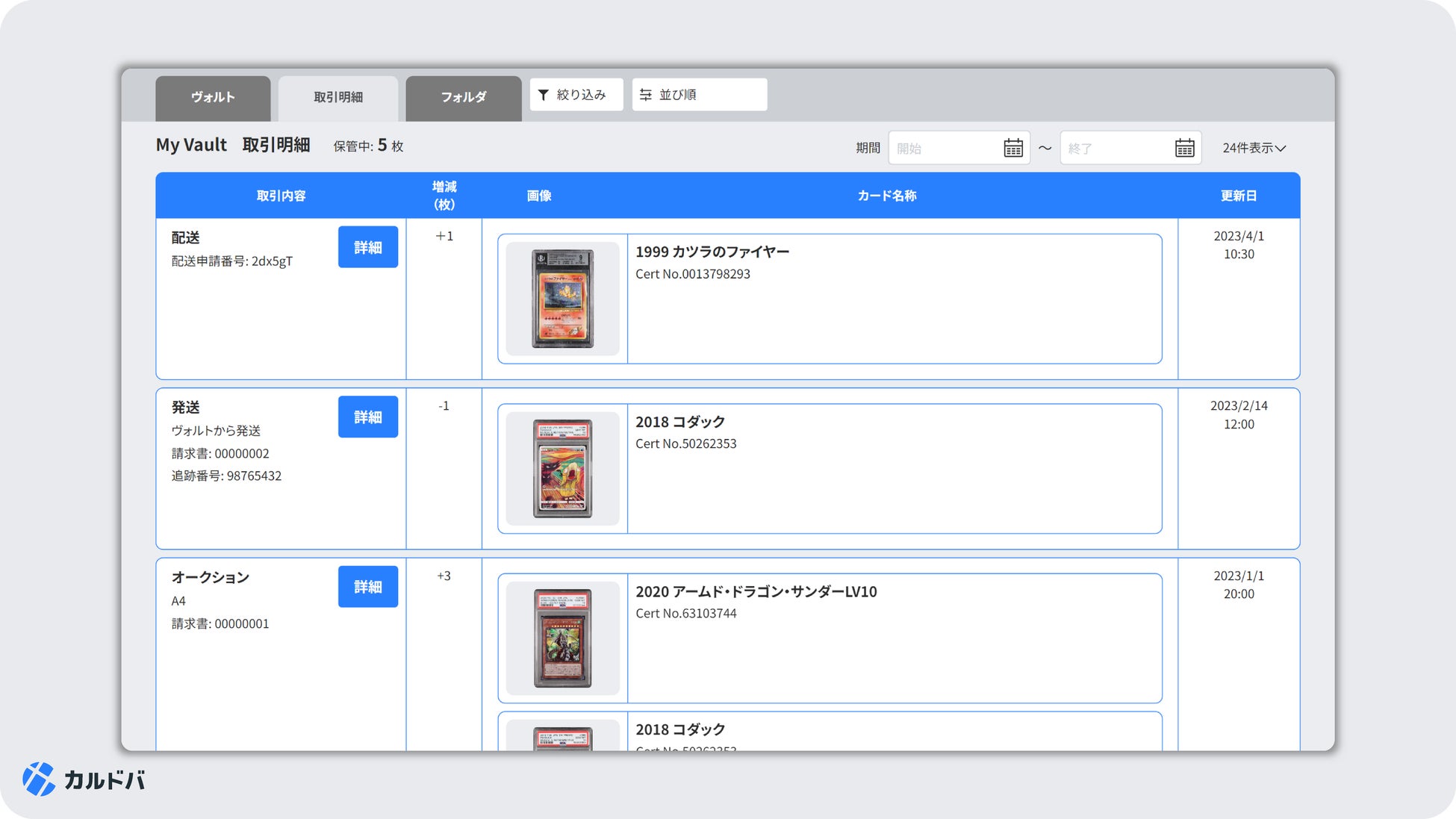
Task: Switch to the フォルダ tab
Action: [x=463, y=97]
